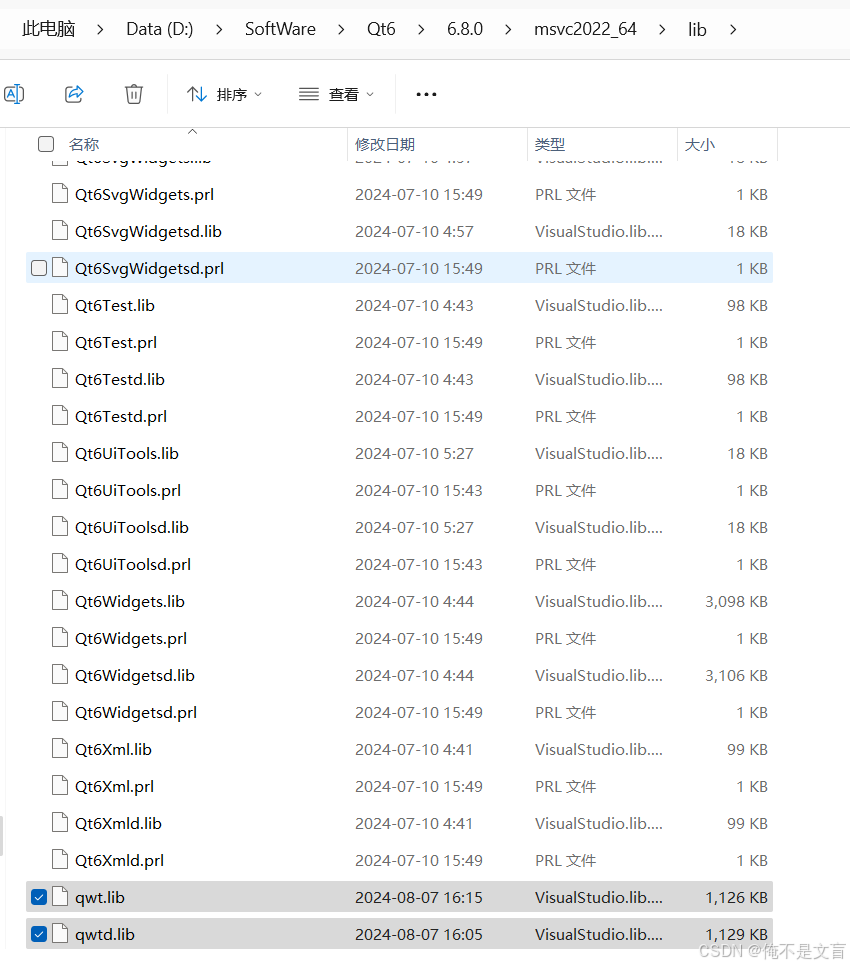Select the file name Qt6SvgWidgetsd.prl

pyautogui.click(x=149, y=269)
